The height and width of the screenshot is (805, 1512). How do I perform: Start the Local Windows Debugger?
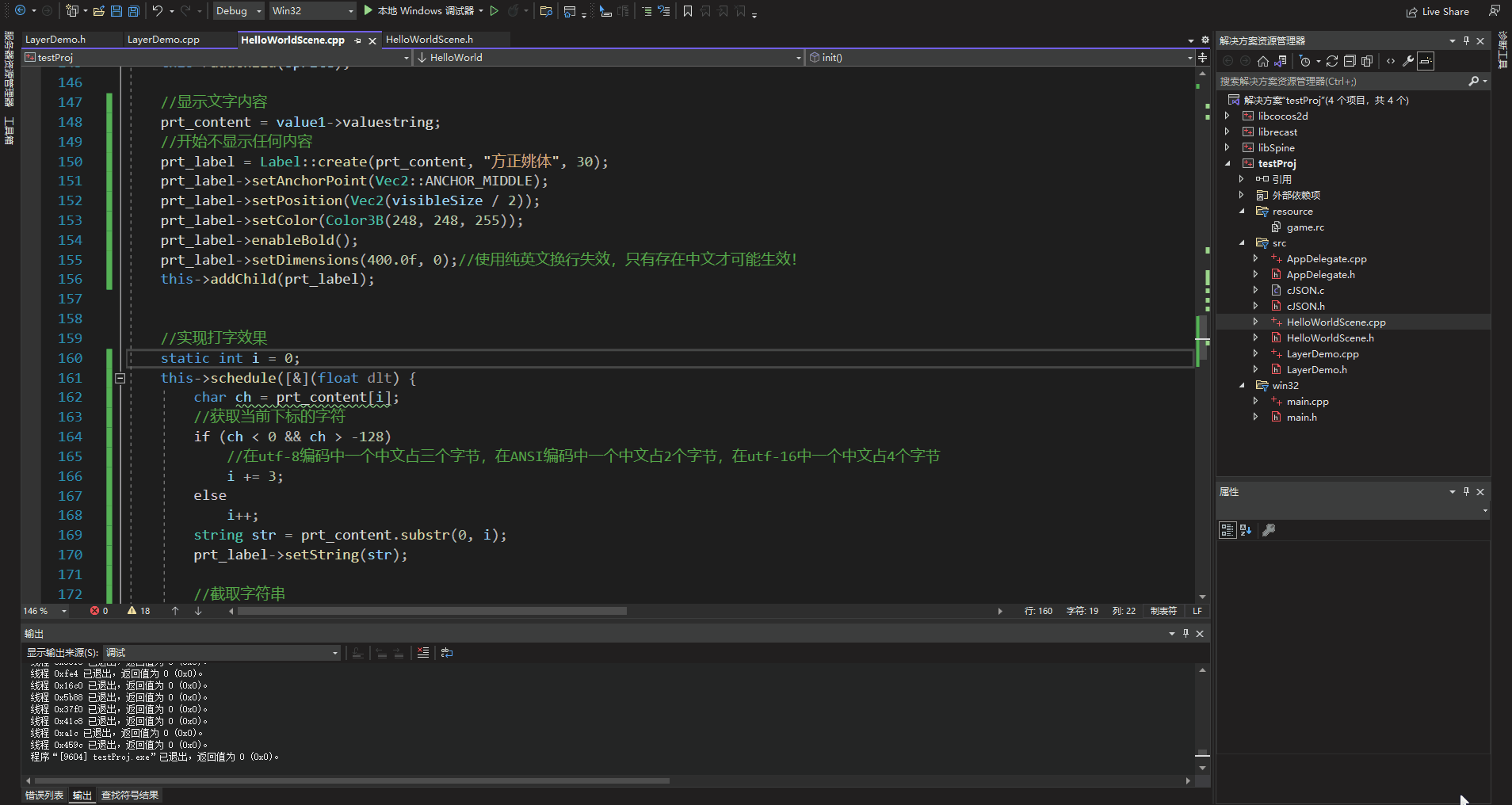point(420,11)
